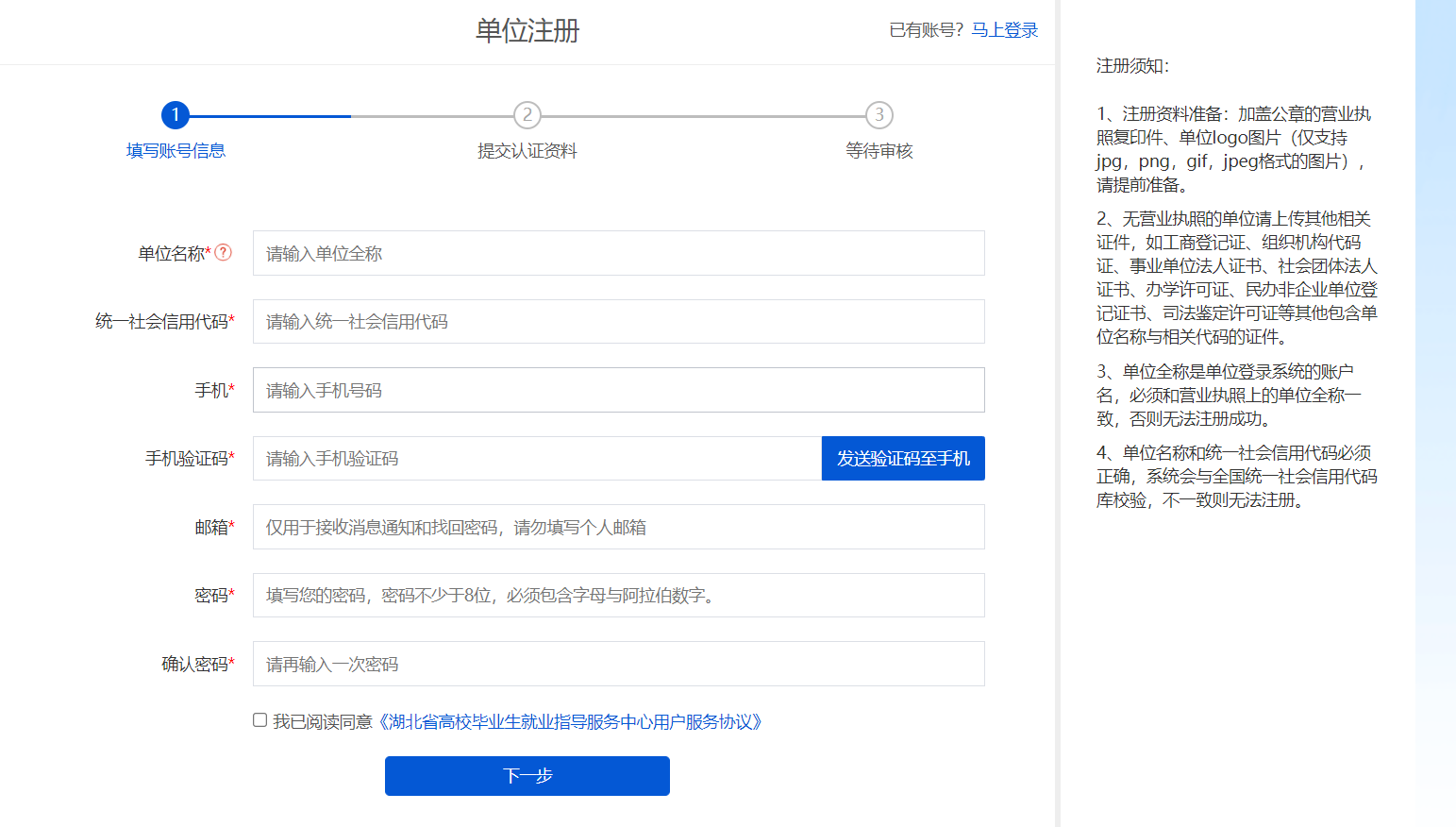Focus the 密码 password field
Image resolution: width=1456 pixels, height=827 pixels.
pos(618,596)
